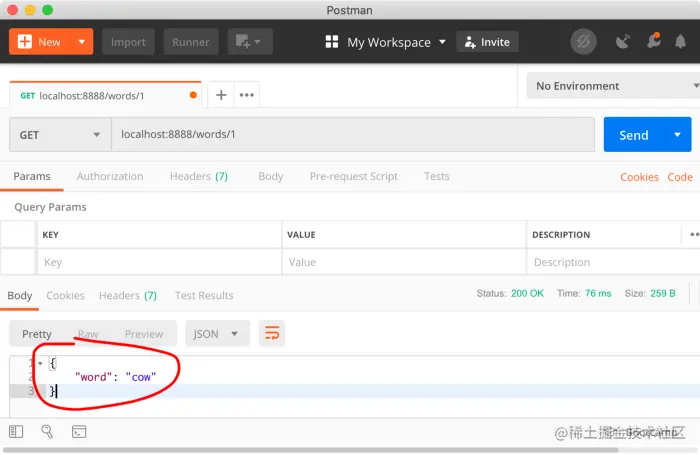Screen dimensions: 700x455
Task: Click the 259 B response size
Action: 663,293
